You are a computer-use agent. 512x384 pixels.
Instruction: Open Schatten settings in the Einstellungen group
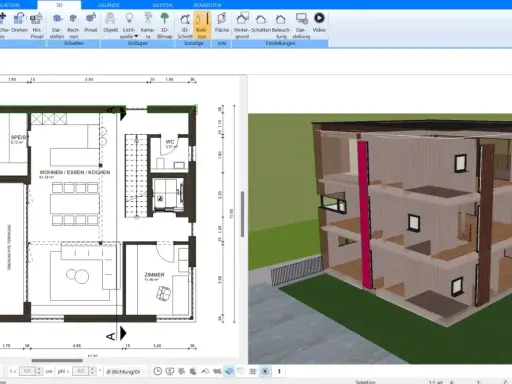(x=261, y=23)
